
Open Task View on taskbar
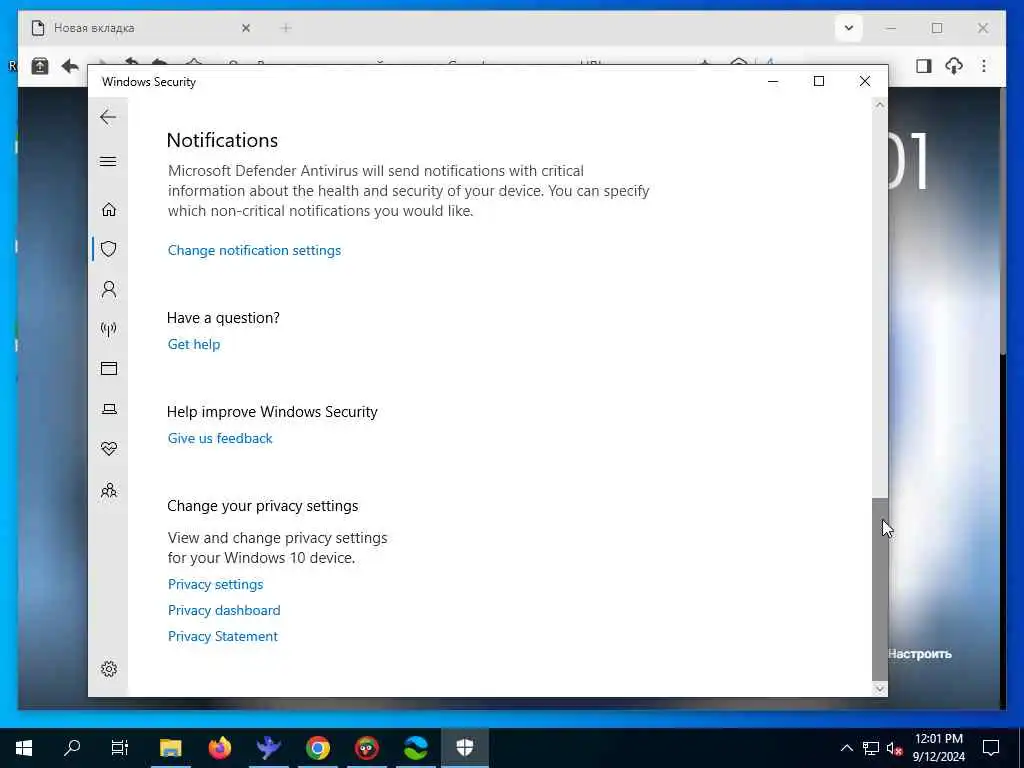pos(120,748)
